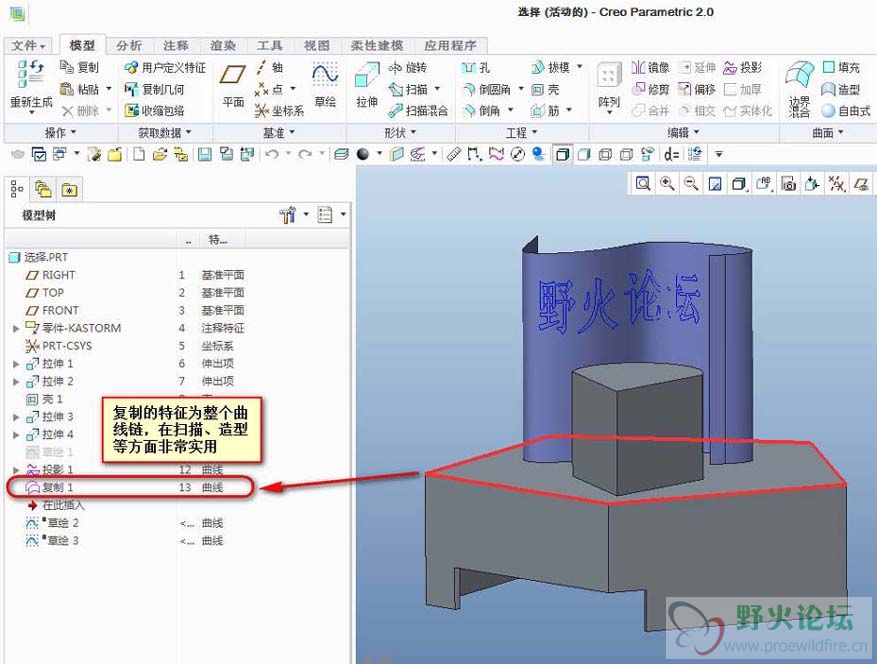Expand the 拉伸 1 feature node
Image resolution: width=877 pixels, height=664 pixels.
[x=16, y=364]
